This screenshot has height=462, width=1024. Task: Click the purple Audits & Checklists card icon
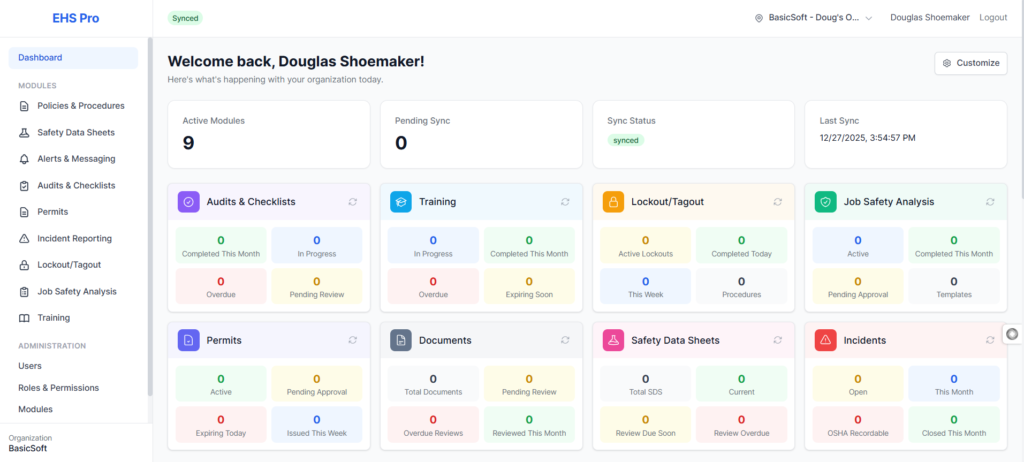(x=190, y=201)
